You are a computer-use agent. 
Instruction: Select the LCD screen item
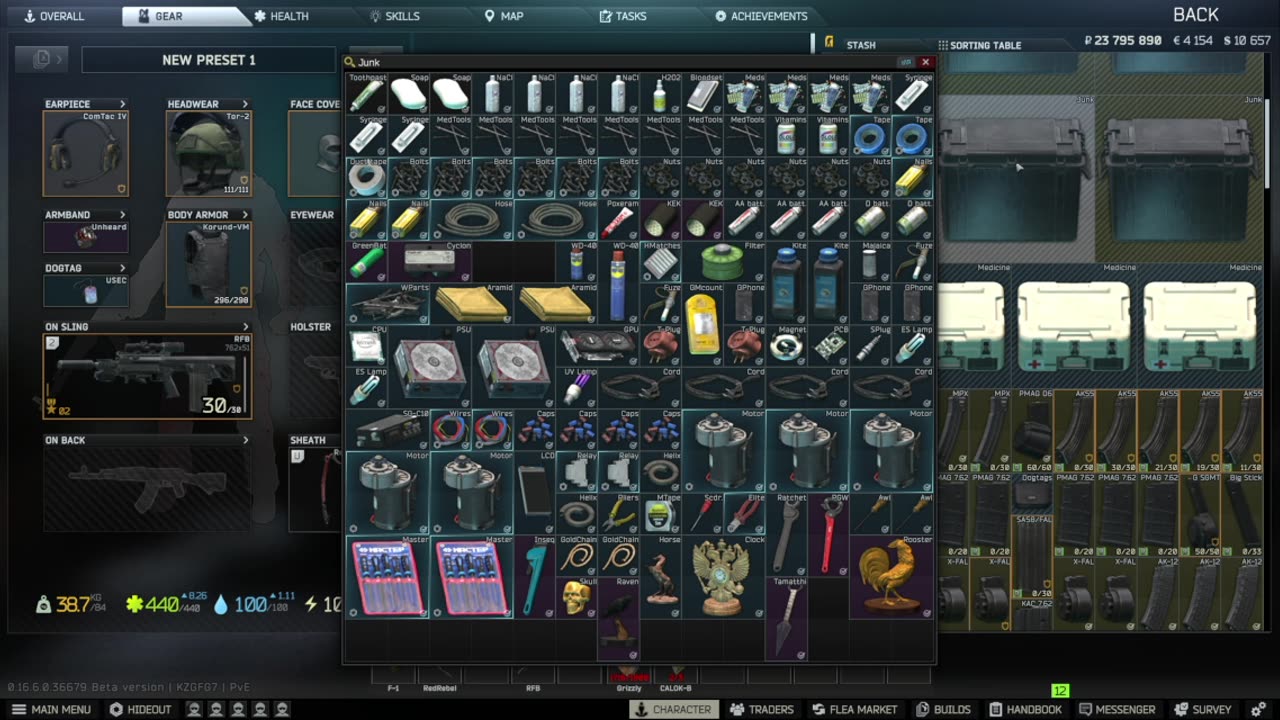pos(535,492)
